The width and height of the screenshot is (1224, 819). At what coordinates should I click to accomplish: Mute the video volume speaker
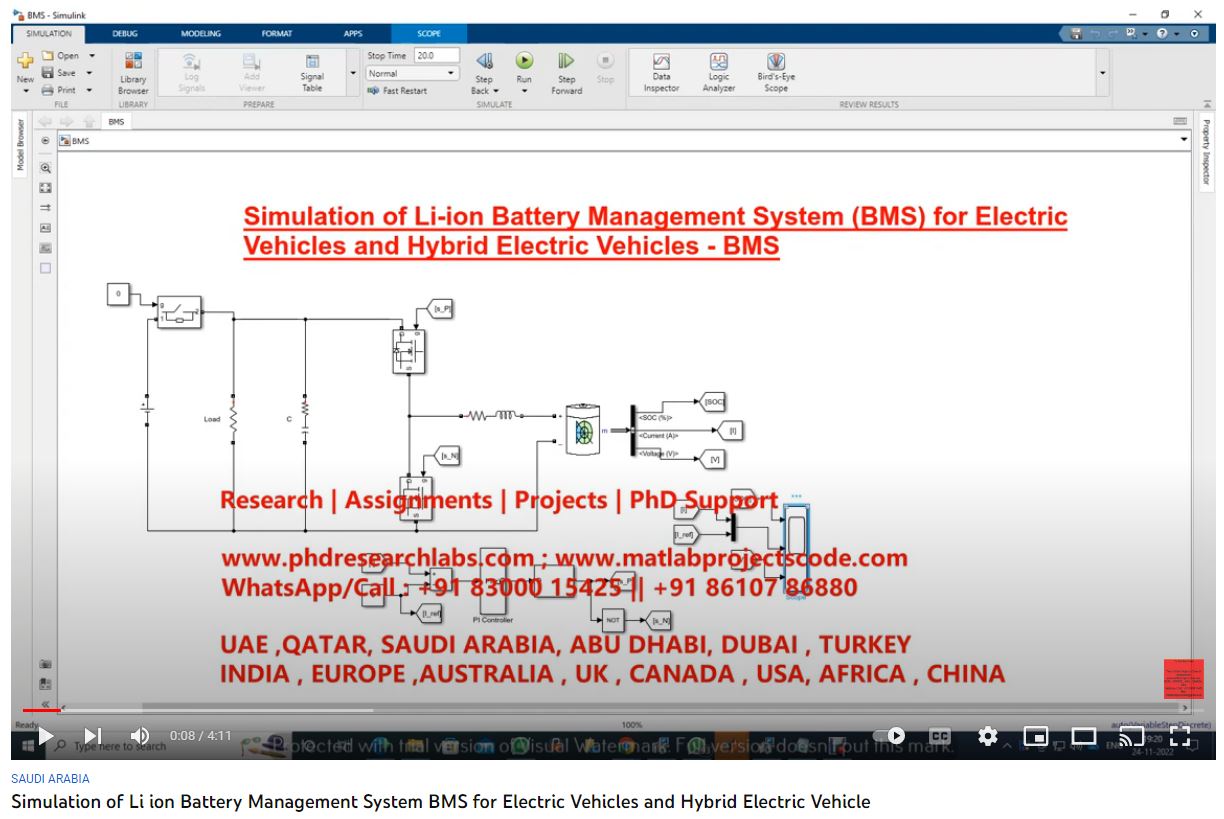point(140,736)
